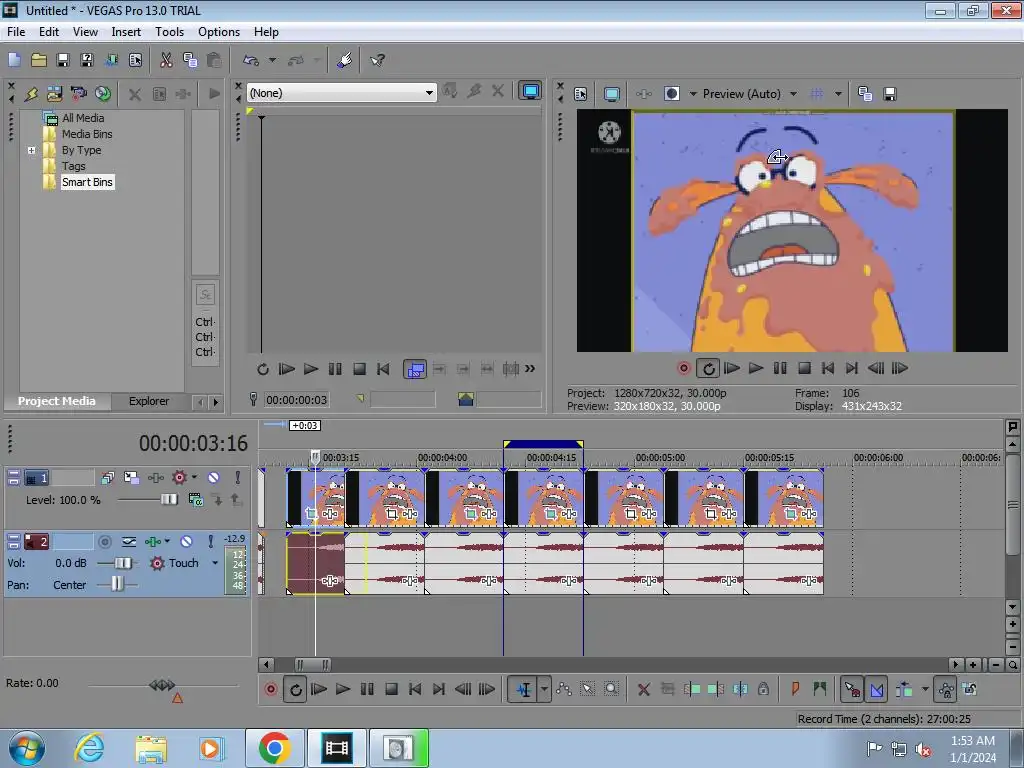Screen dimensions: 1024x768
Task: Click the Trimmer external monitor icon
Action: pos(530,91)
